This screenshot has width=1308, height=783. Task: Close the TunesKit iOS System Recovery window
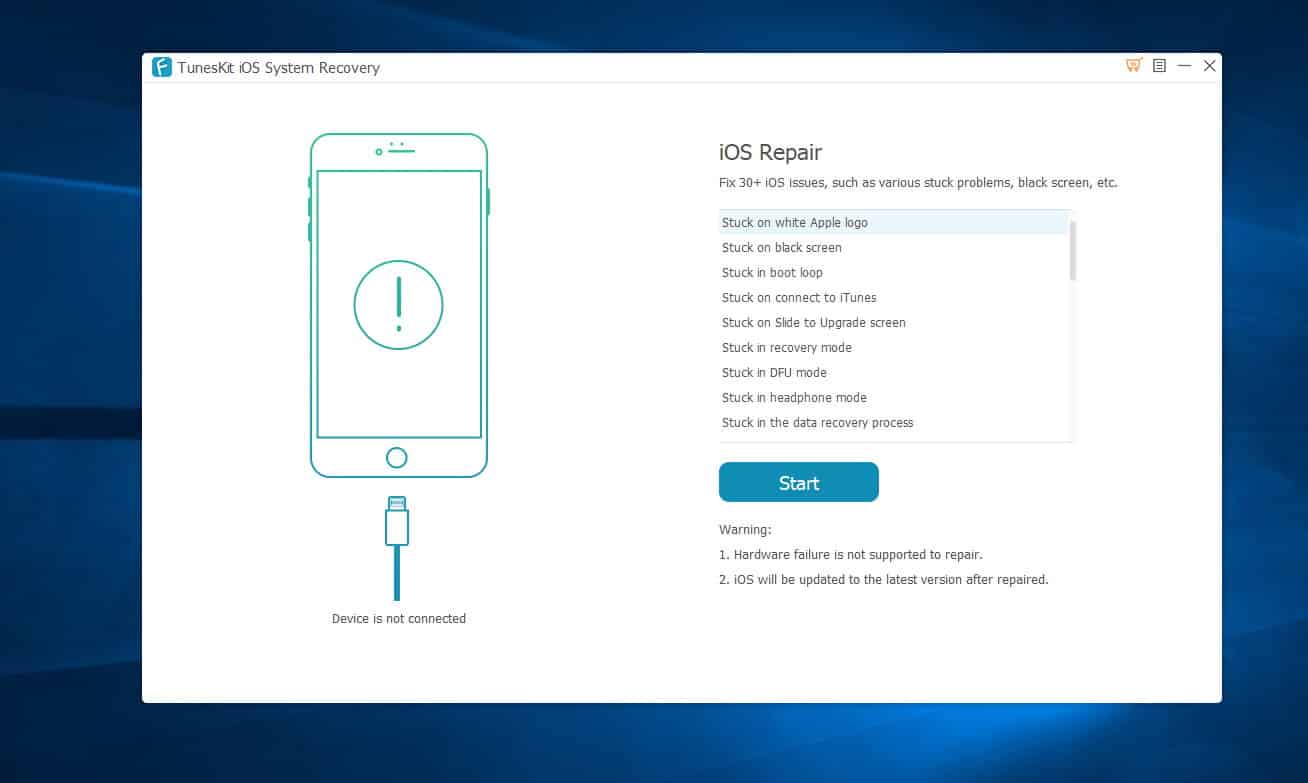1210,66
